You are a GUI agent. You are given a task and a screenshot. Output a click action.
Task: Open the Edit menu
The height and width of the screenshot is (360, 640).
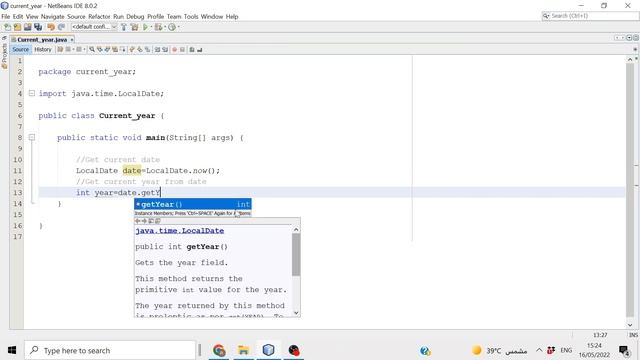[x=18, y=16]
